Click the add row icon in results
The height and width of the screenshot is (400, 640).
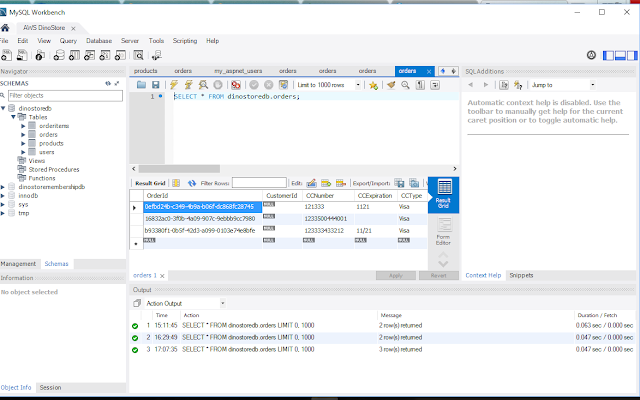tap(326, 183)
